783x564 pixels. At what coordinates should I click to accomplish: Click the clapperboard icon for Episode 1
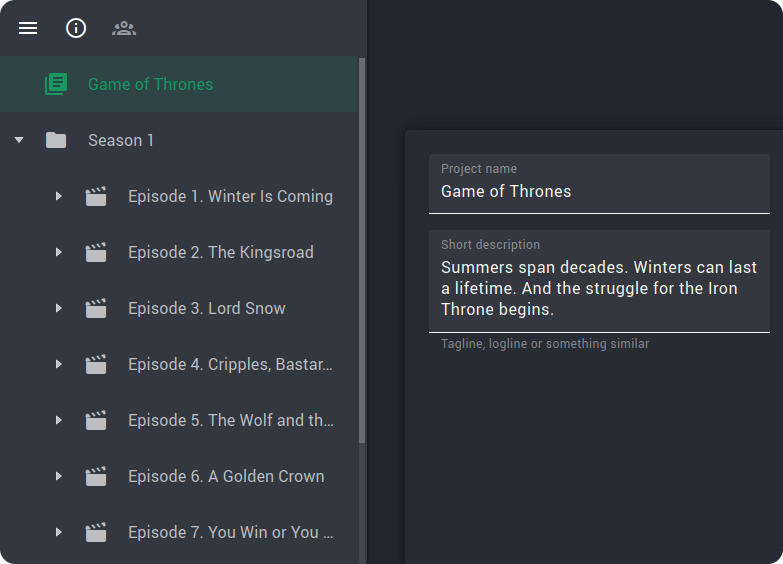point(96,196)
